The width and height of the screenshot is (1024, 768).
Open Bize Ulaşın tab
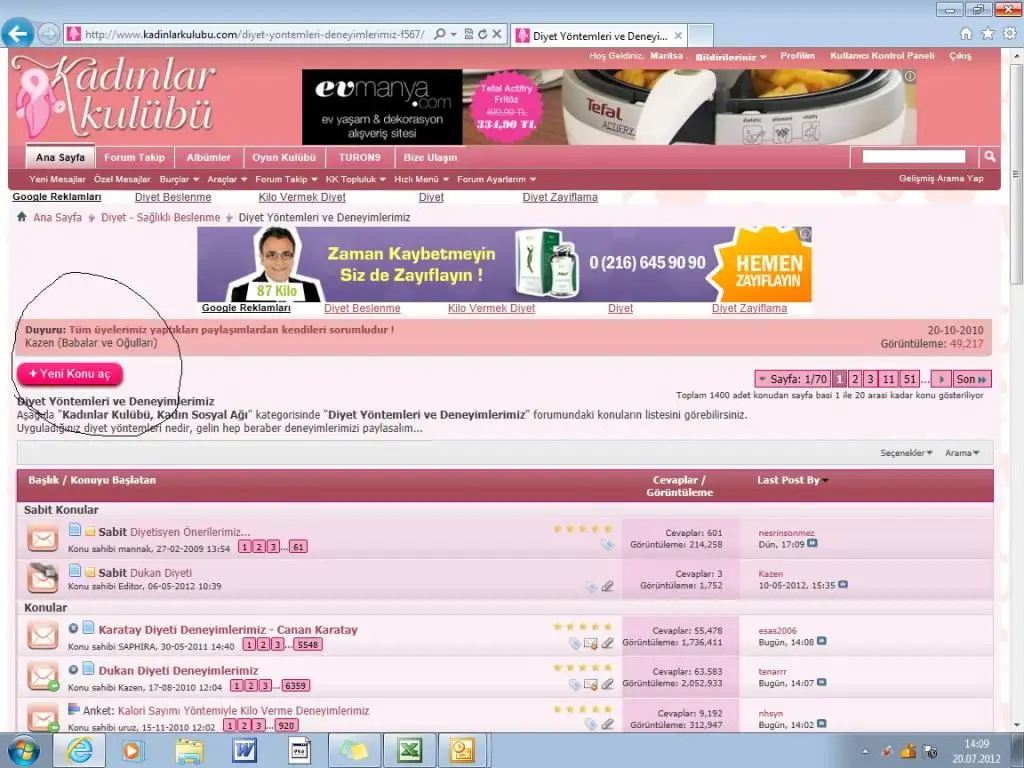(x=430, y=157)
